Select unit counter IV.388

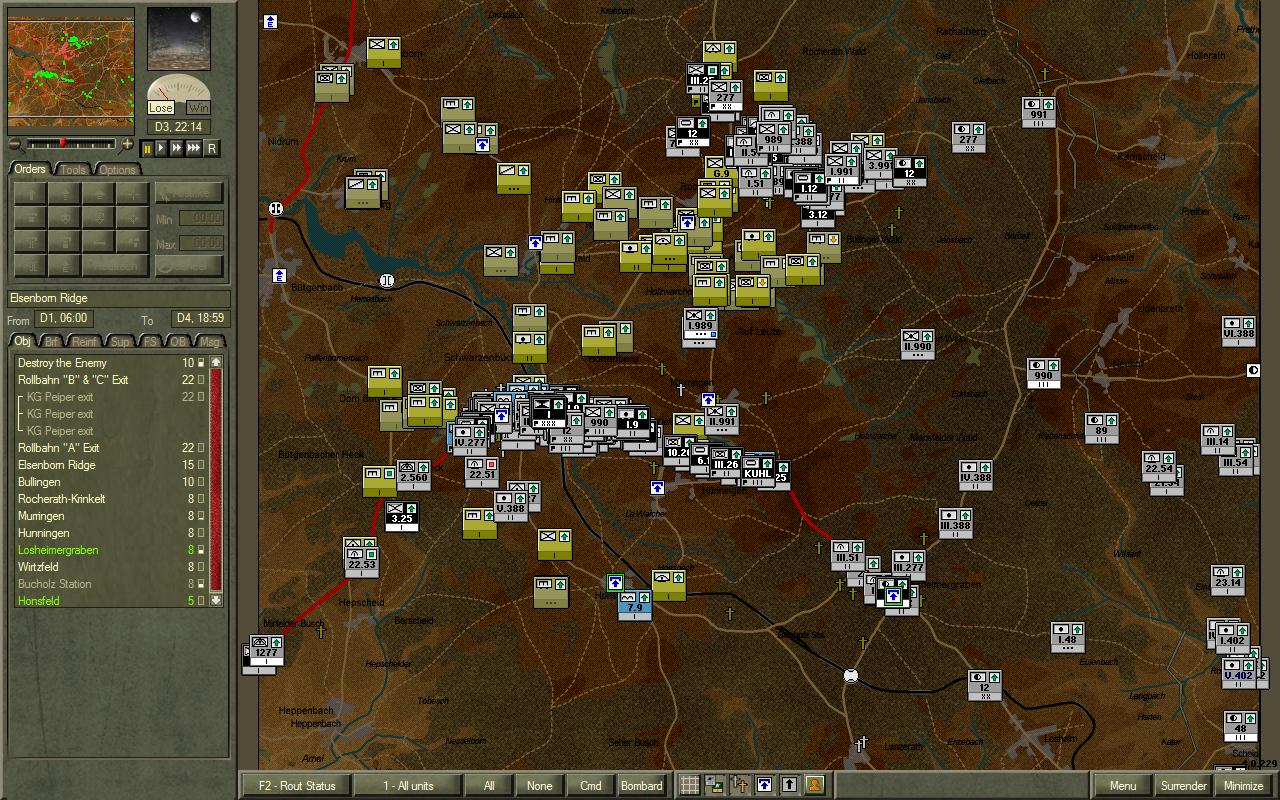975,476
